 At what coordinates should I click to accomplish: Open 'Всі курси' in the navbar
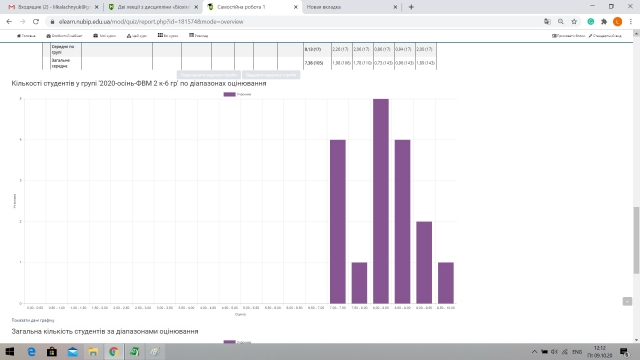(x=168, y=36)
